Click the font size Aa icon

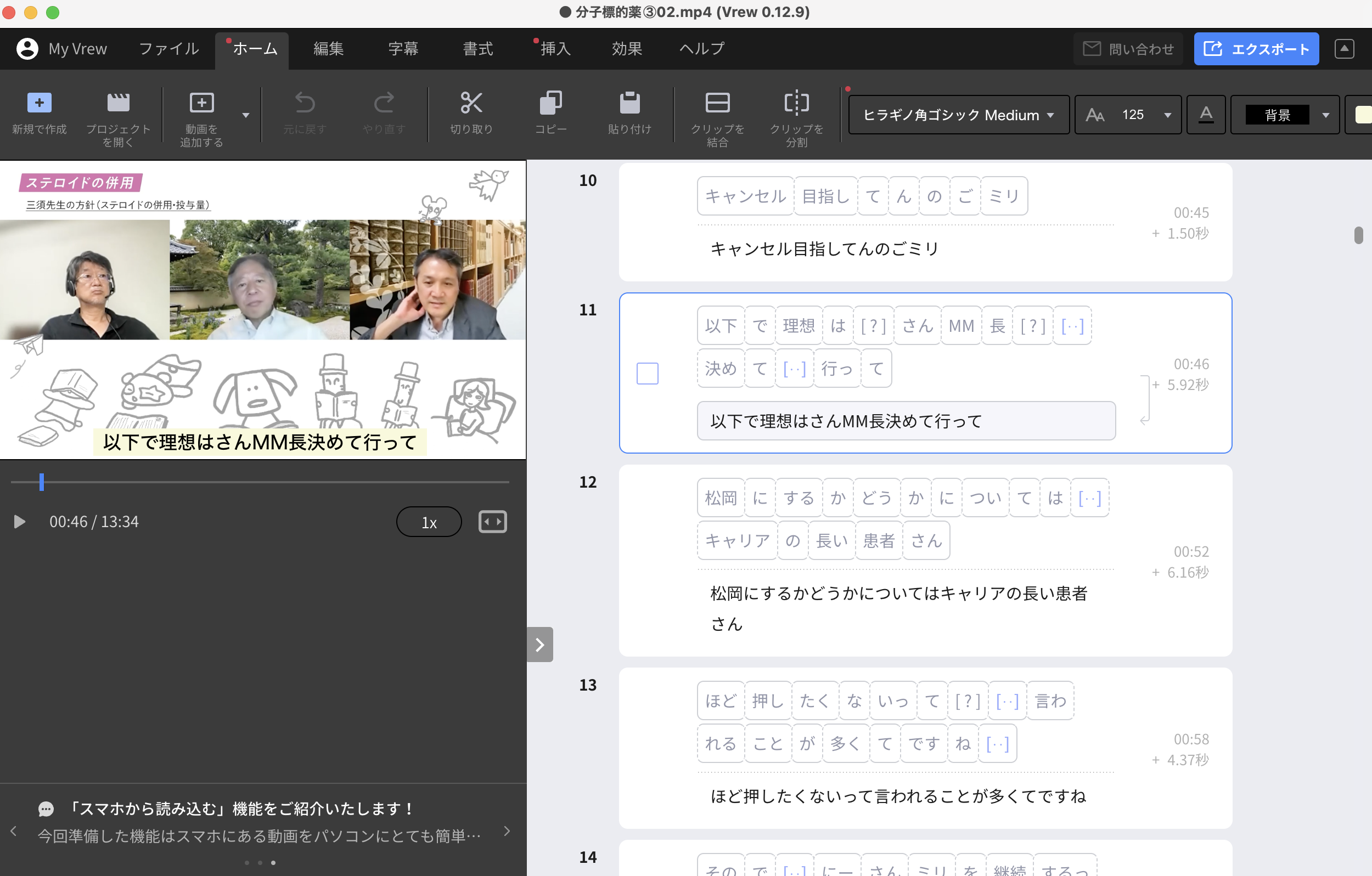[x=1094, y=115]
